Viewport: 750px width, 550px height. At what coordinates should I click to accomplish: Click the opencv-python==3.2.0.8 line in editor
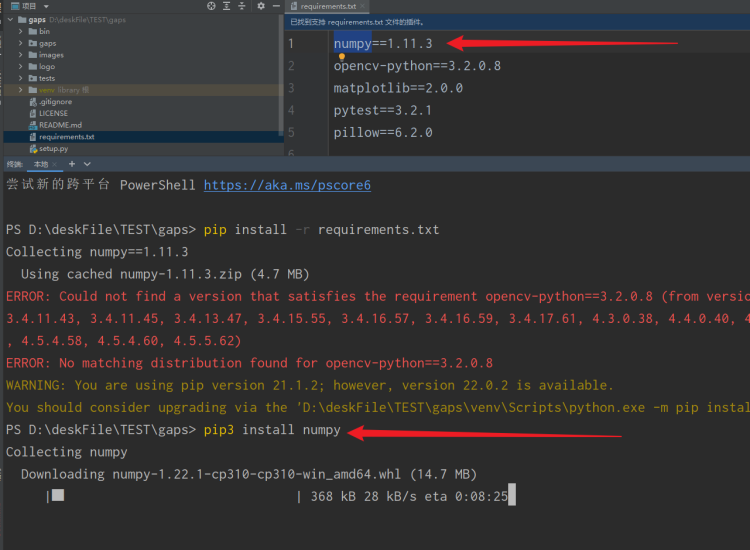click(417, 66)
